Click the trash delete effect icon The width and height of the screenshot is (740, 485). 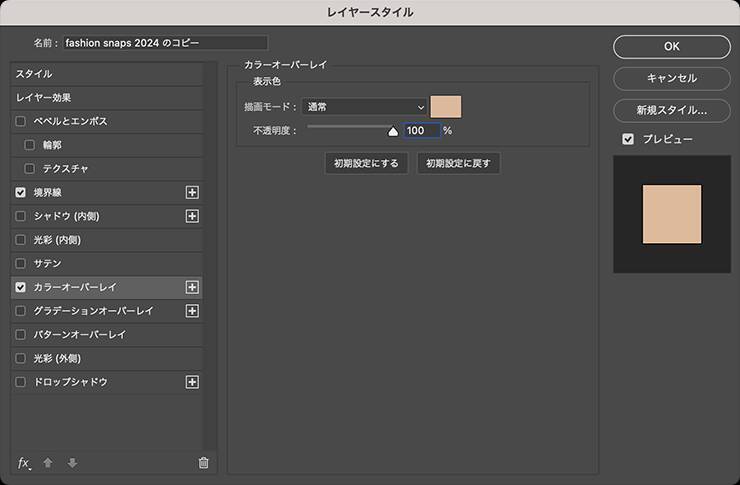click(x=204, y=462)
